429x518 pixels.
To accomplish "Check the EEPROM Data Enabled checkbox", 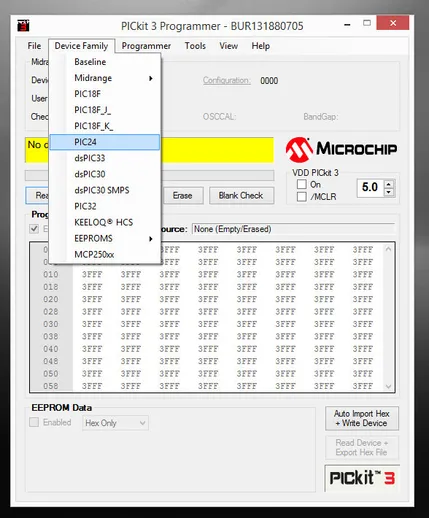I will (x=34, y=422).
